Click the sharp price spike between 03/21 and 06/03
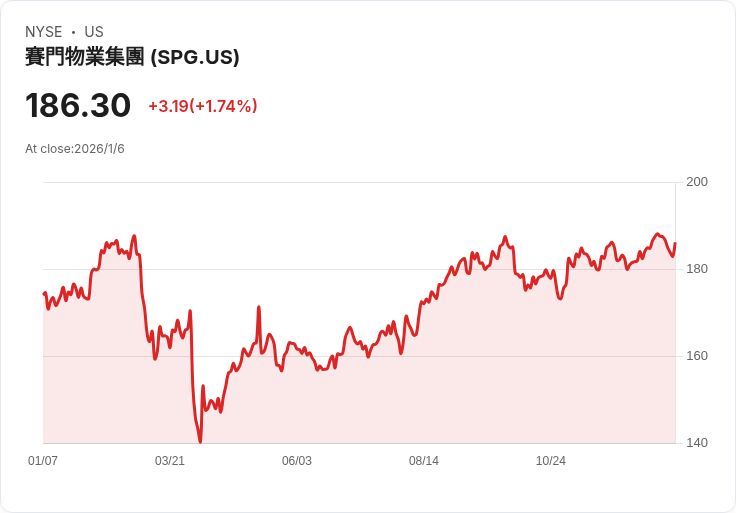This screenshot has height=513, width=736. 259,308
